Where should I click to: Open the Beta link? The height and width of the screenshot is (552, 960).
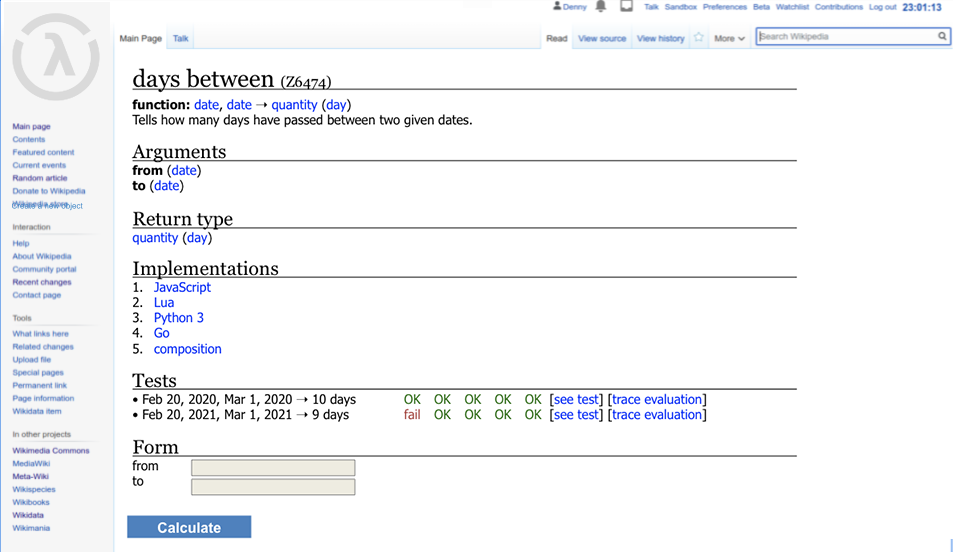pyautogui.click(x=761, y=7)
